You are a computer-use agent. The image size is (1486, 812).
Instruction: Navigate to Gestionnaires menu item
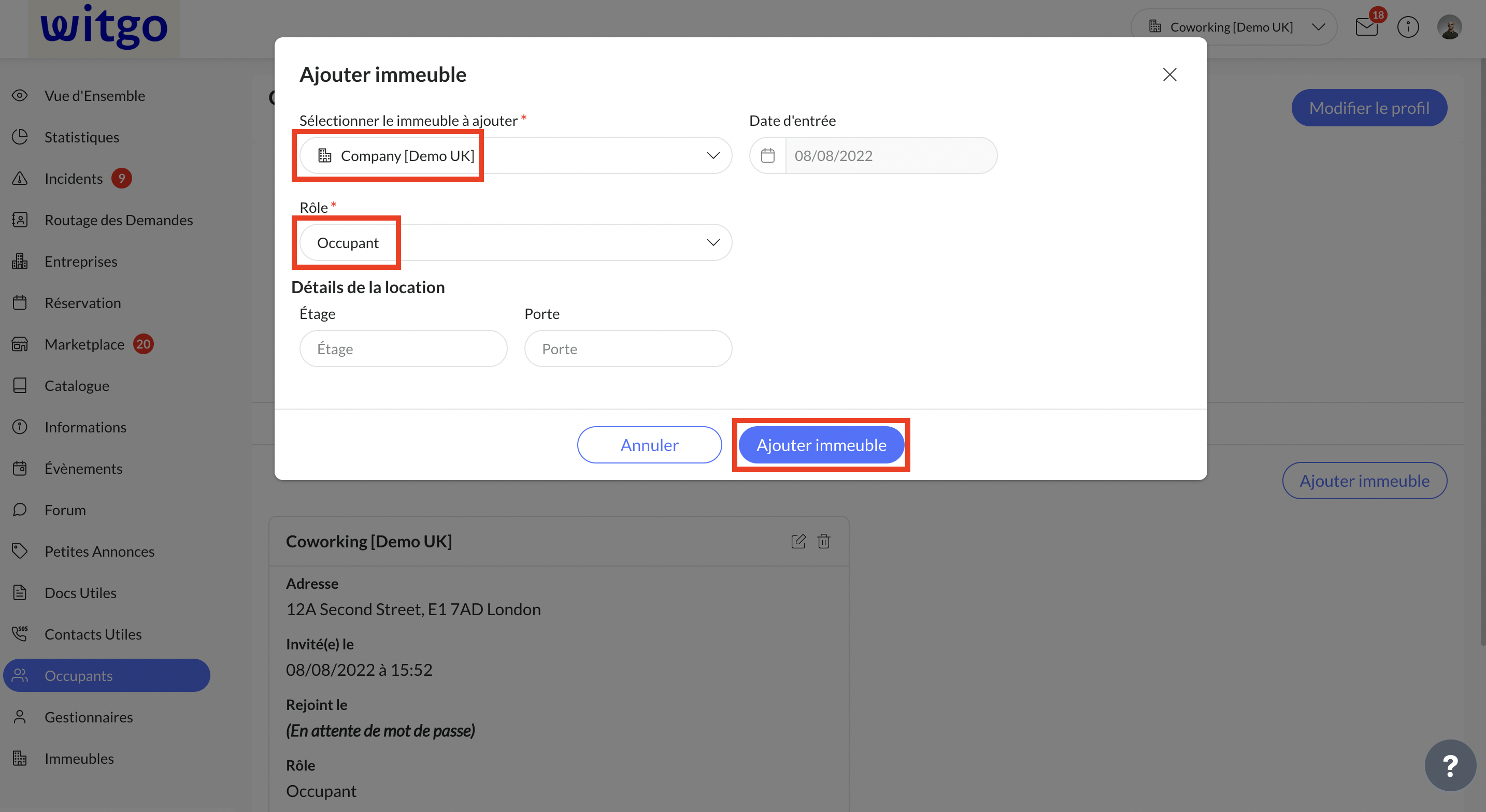(x=107, y=717)
